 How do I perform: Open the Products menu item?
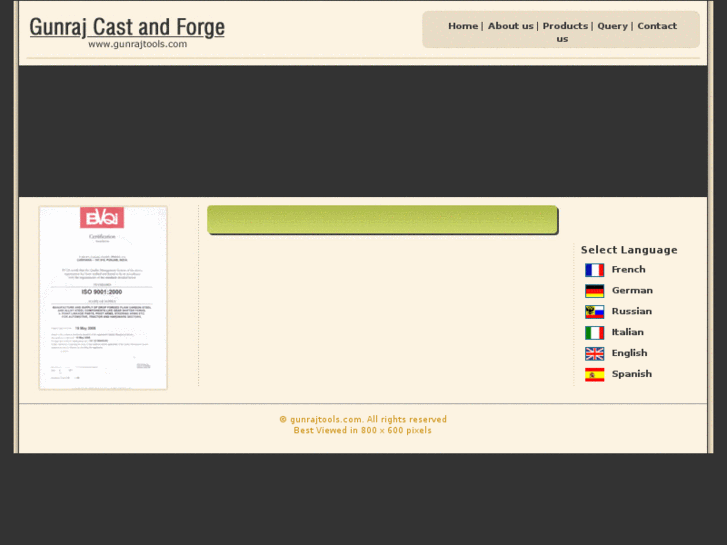pyautogui.click(x=565, y=26)
